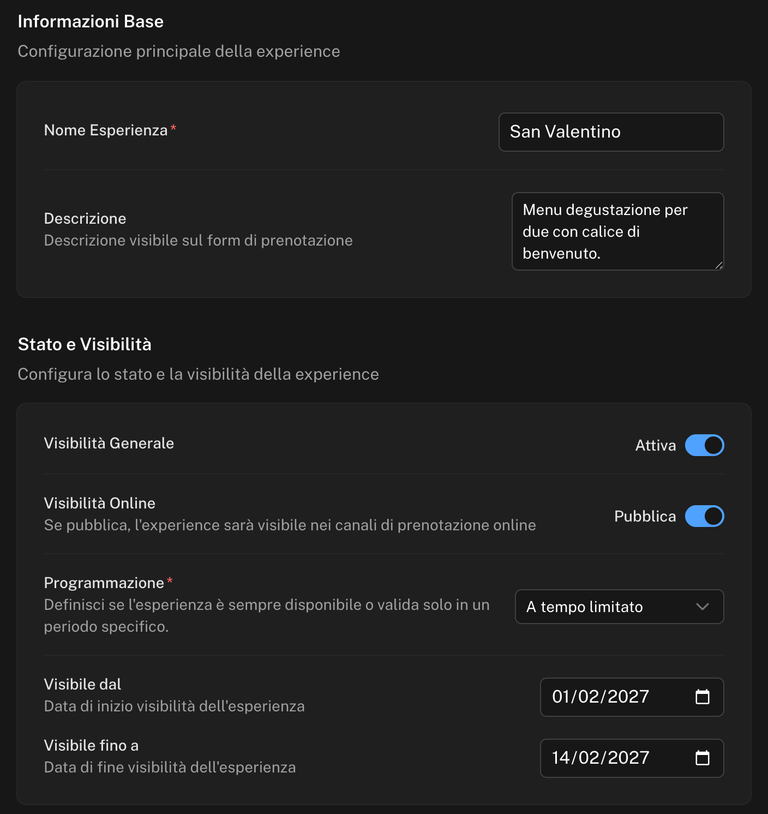The image size is (768, 814).
Task: Click text Data di inizio visibilità dell'esperienza
Action: [174, 706]
